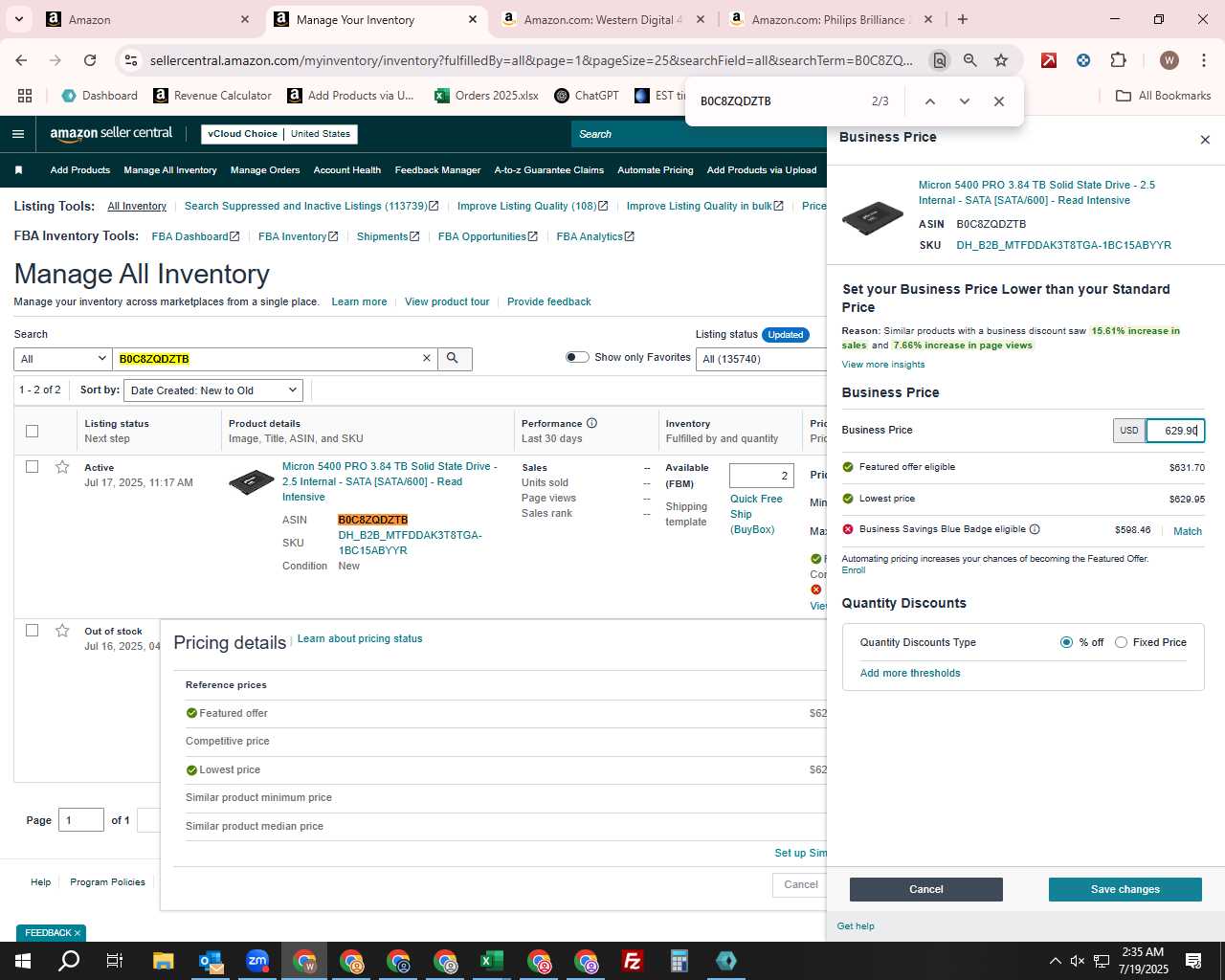Open Feedback Manager menu item

coord(437,170)
